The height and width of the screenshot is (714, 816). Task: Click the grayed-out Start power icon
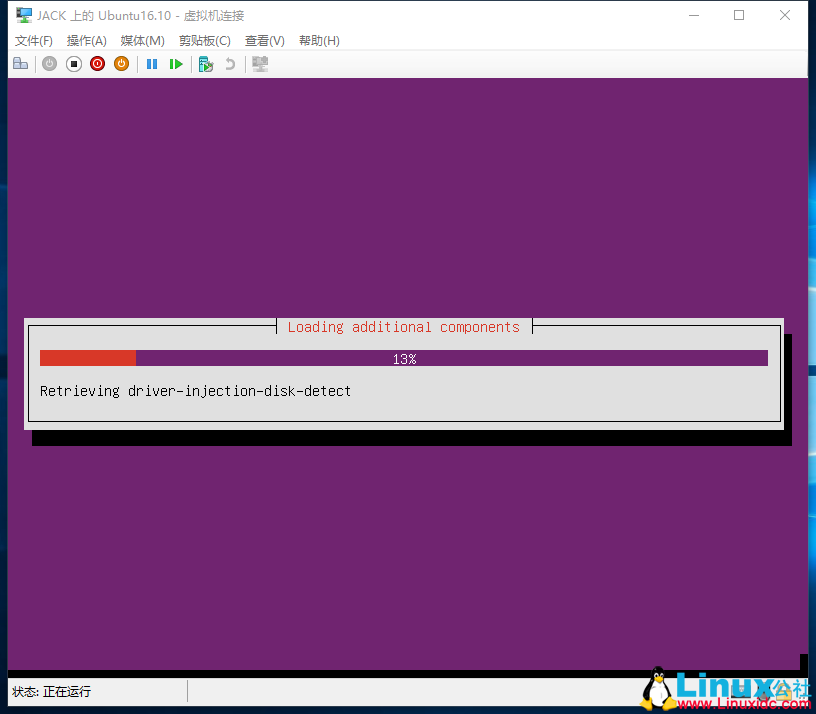[x=49, y=63]
